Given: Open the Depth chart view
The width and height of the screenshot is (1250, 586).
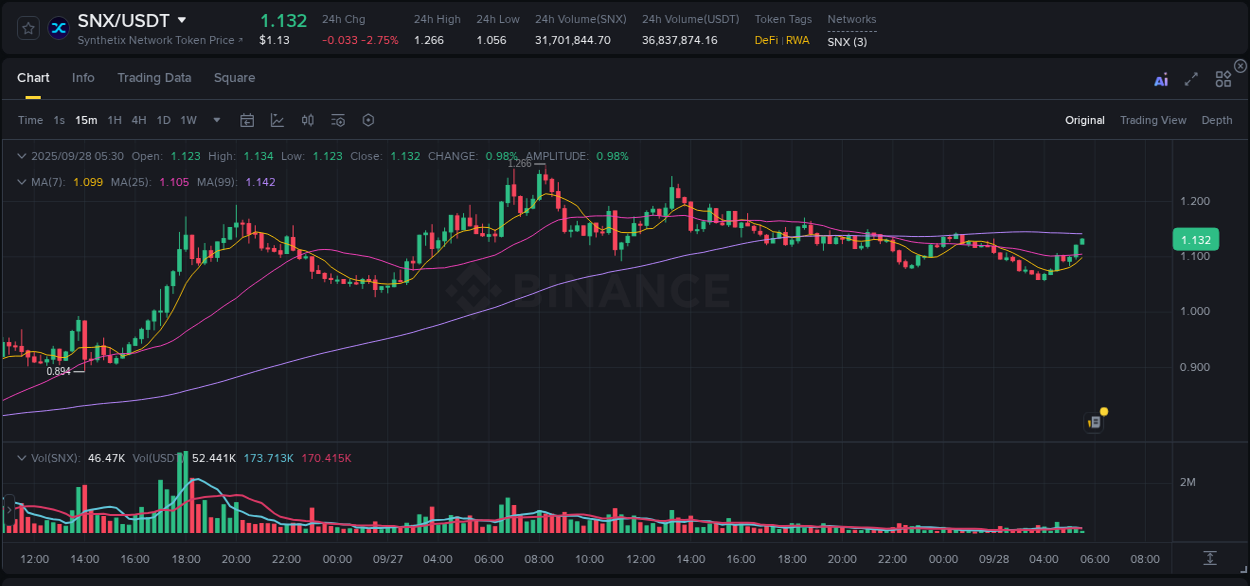Looking at the screenshot, I should [1217, 120].
